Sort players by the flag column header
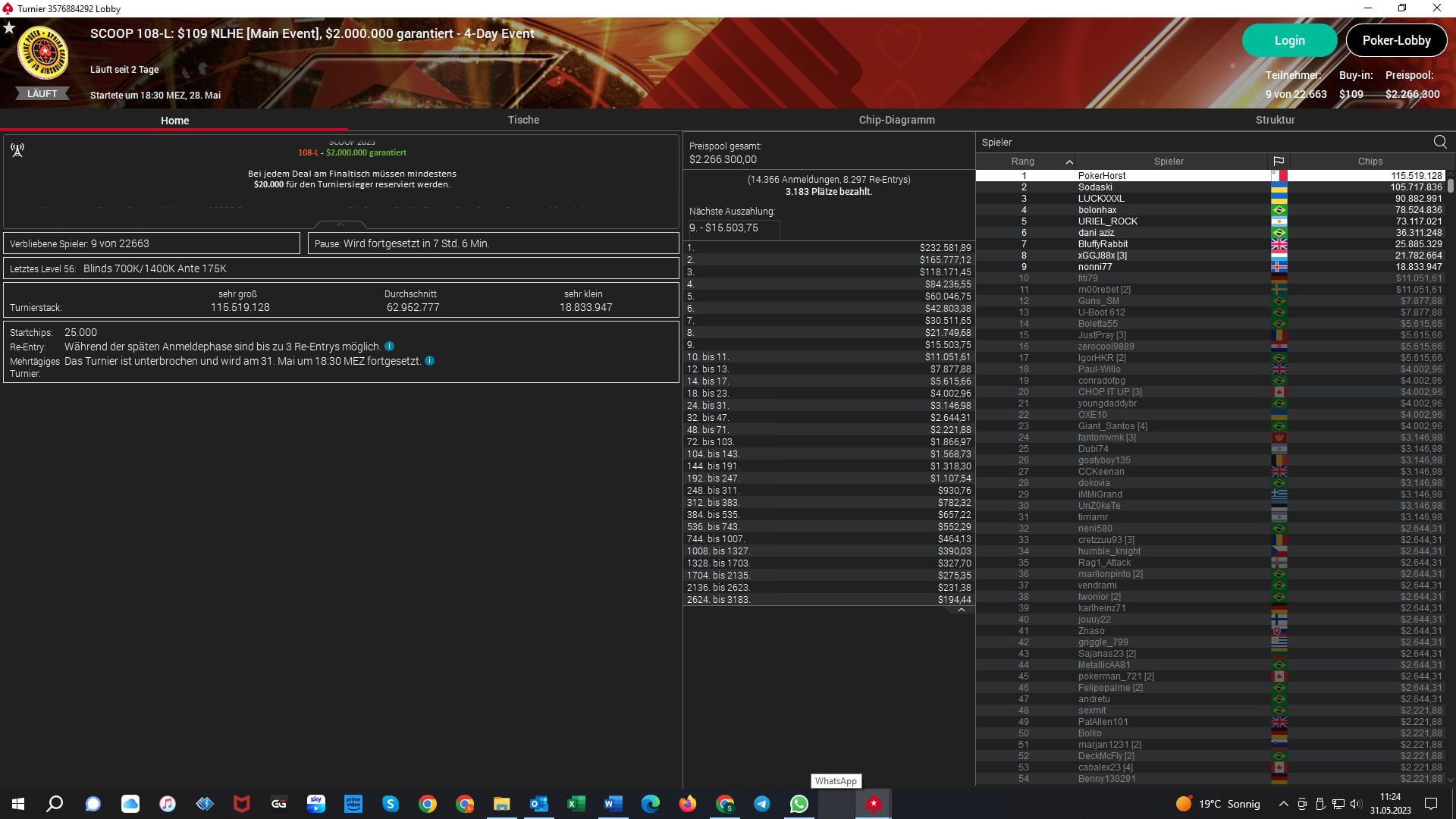The image size is (1456, 819). (x=1279, y=161)
